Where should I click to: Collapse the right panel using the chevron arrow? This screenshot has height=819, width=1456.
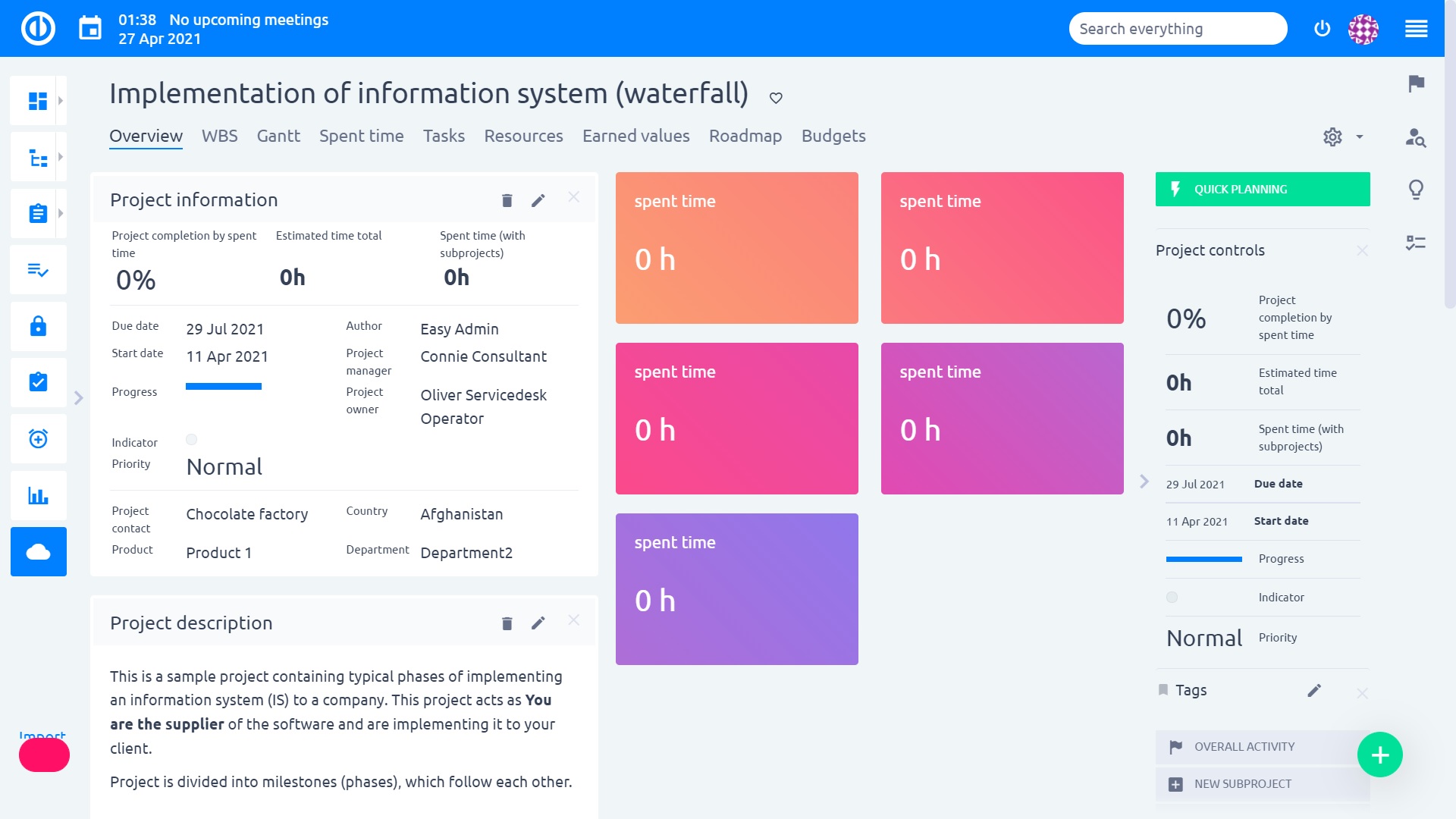click(1144, 481)
